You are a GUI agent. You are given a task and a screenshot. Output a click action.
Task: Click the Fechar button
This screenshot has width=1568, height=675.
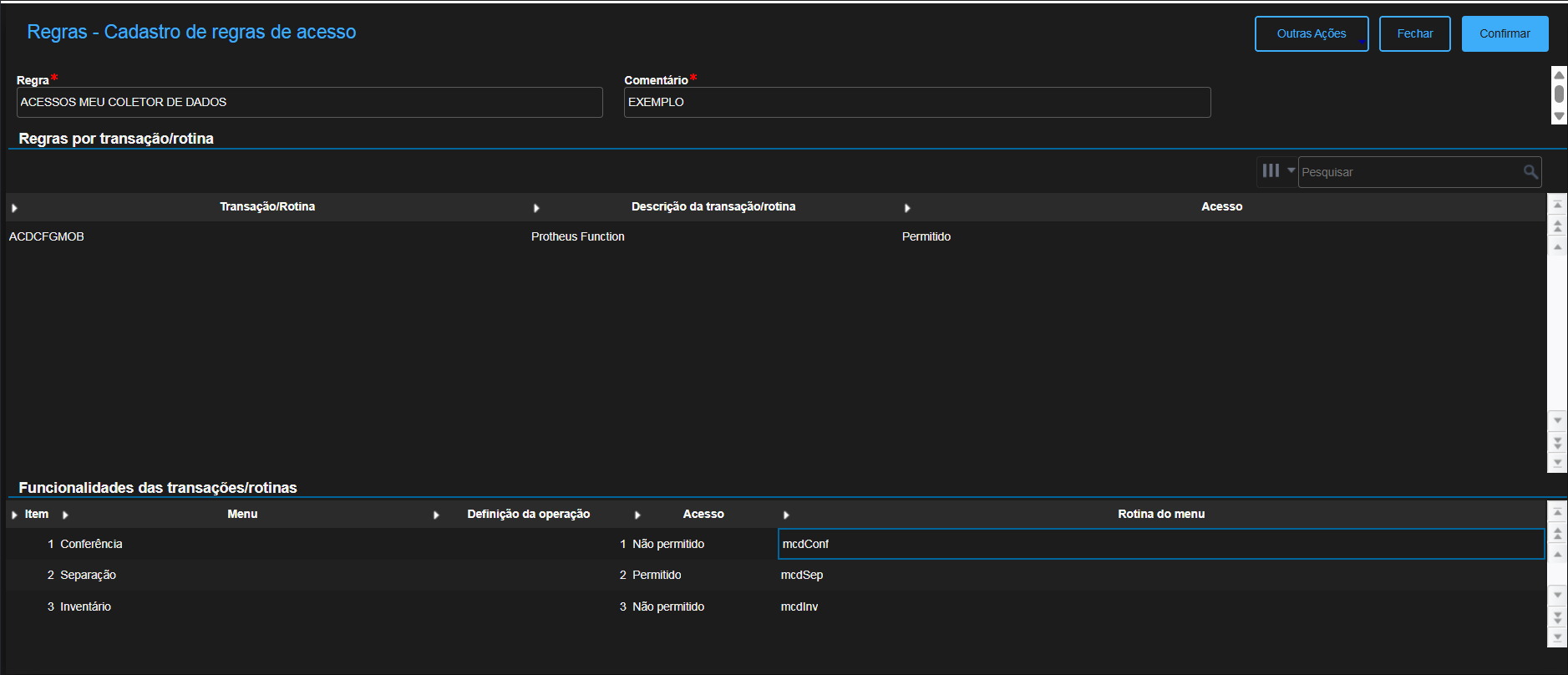coord(1414,34)
